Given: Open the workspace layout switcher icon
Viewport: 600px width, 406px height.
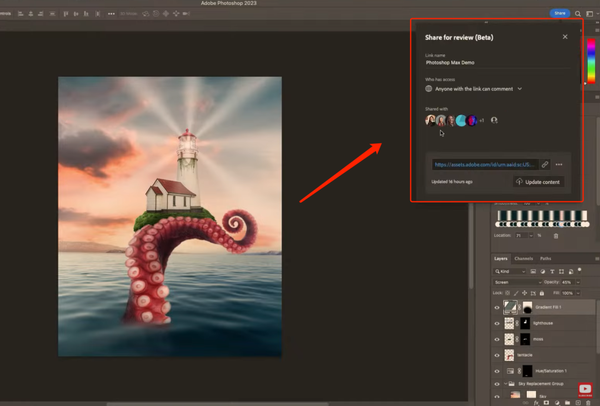Looking at the screenshot, I should click(590, 14).
